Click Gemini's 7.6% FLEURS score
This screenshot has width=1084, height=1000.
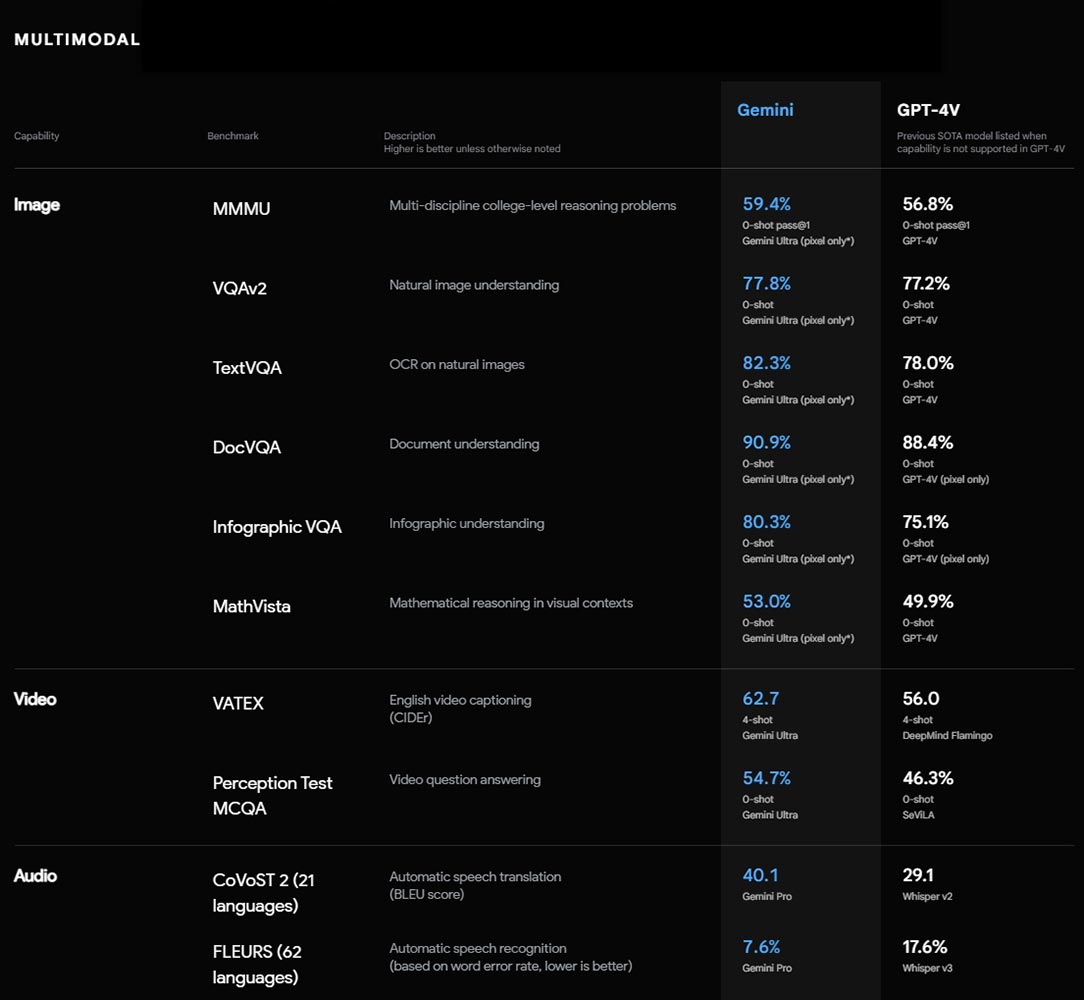point(761,947)
